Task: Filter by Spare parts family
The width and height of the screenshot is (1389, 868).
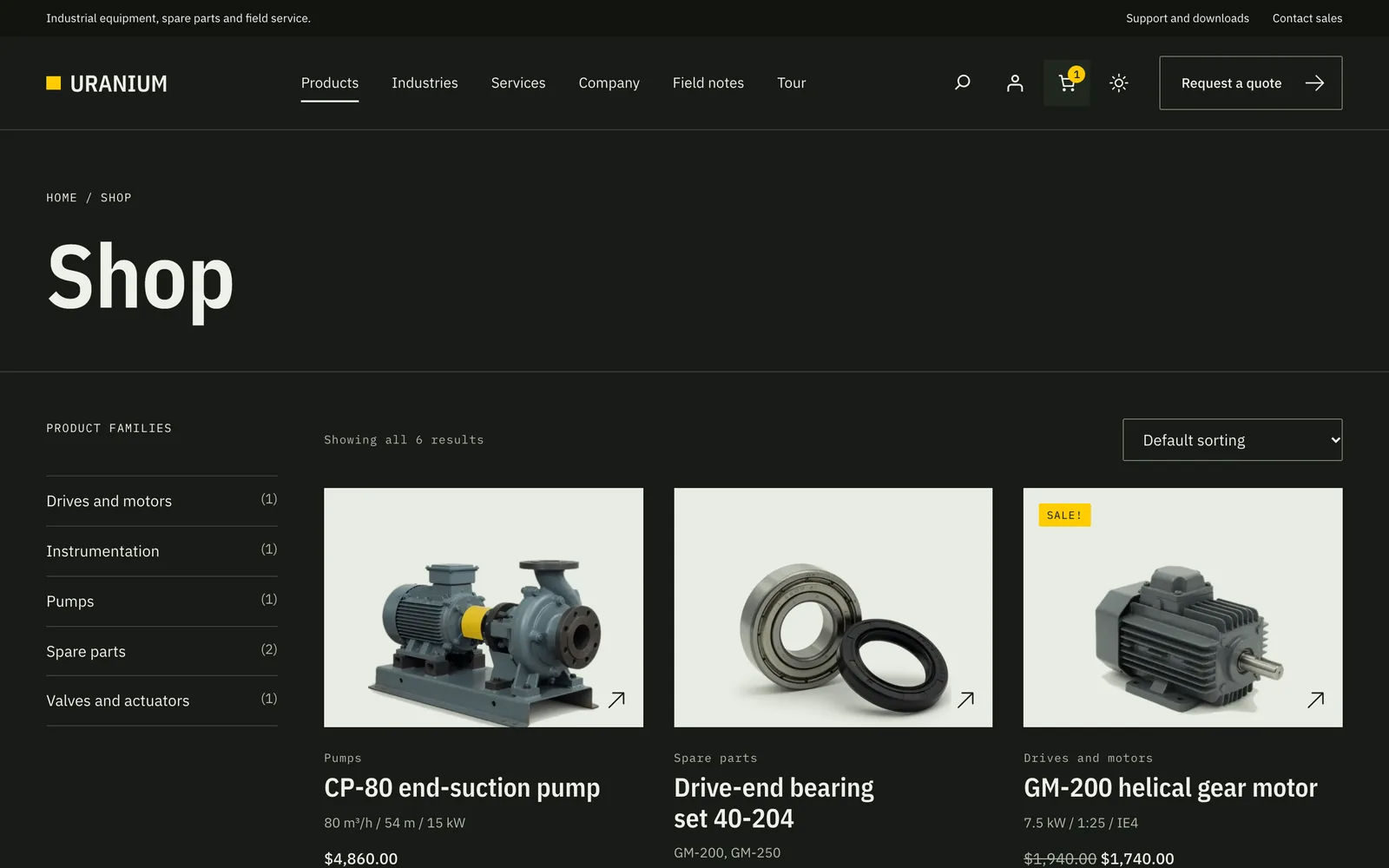Action: point(161,651)
